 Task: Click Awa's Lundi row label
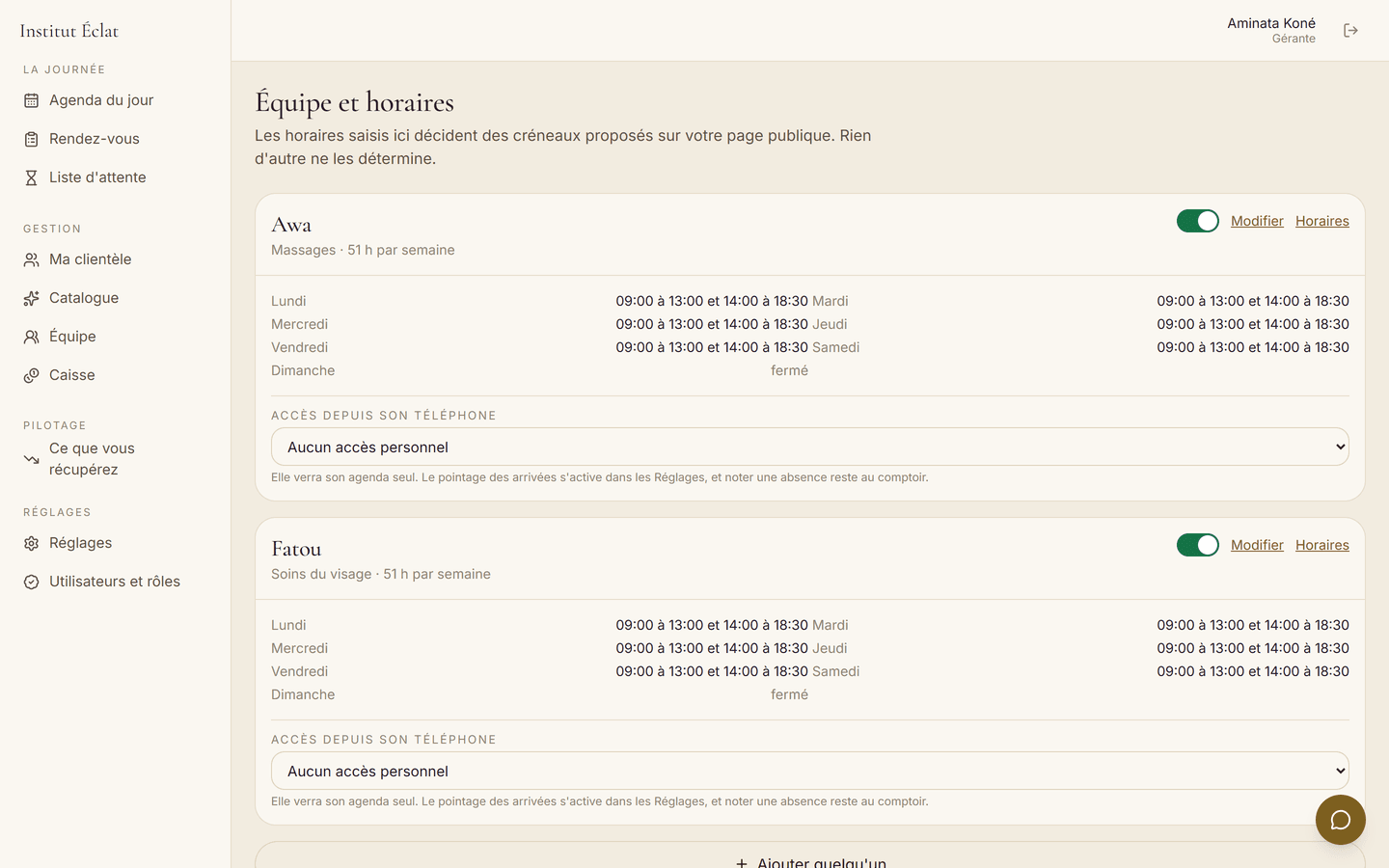coord(288,301)
